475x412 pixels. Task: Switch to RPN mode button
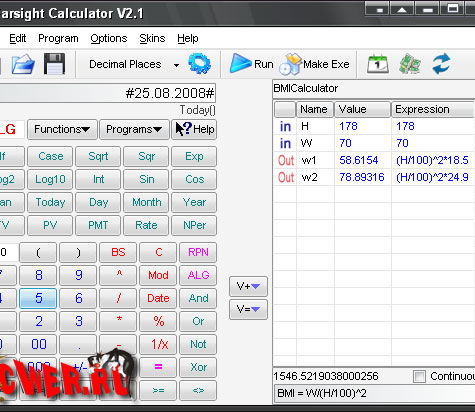pyautogui.click(x=198, y=252)
